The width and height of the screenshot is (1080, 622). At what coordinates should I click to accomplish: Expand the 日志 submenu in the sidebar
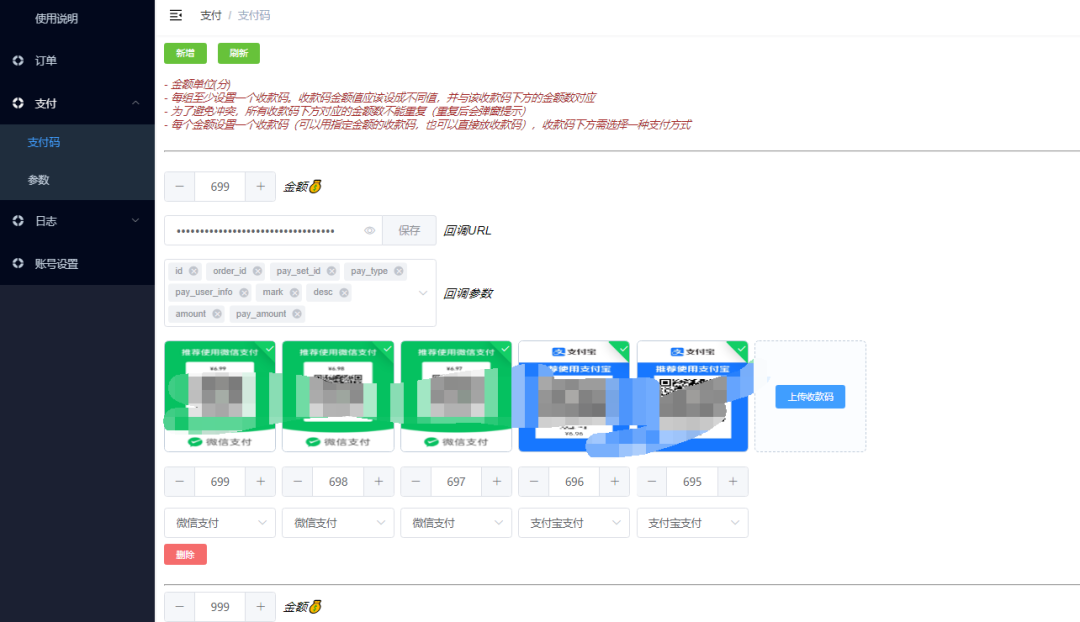point(135,220)
